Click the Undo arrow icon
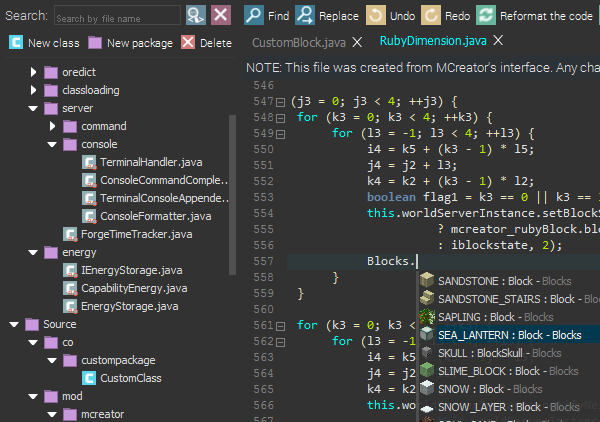Screen dimensions: 600x422 coord(376,15)
